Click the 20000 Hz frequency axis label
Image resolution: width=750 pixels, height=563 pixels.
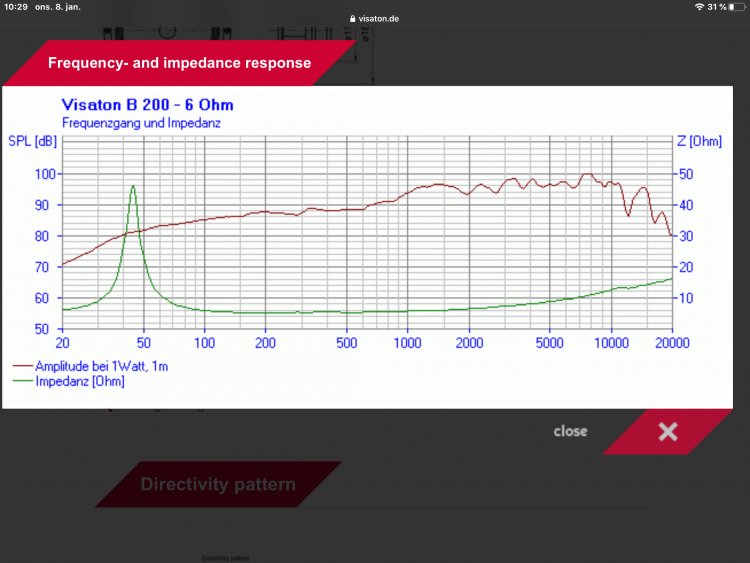coord(672,343)
